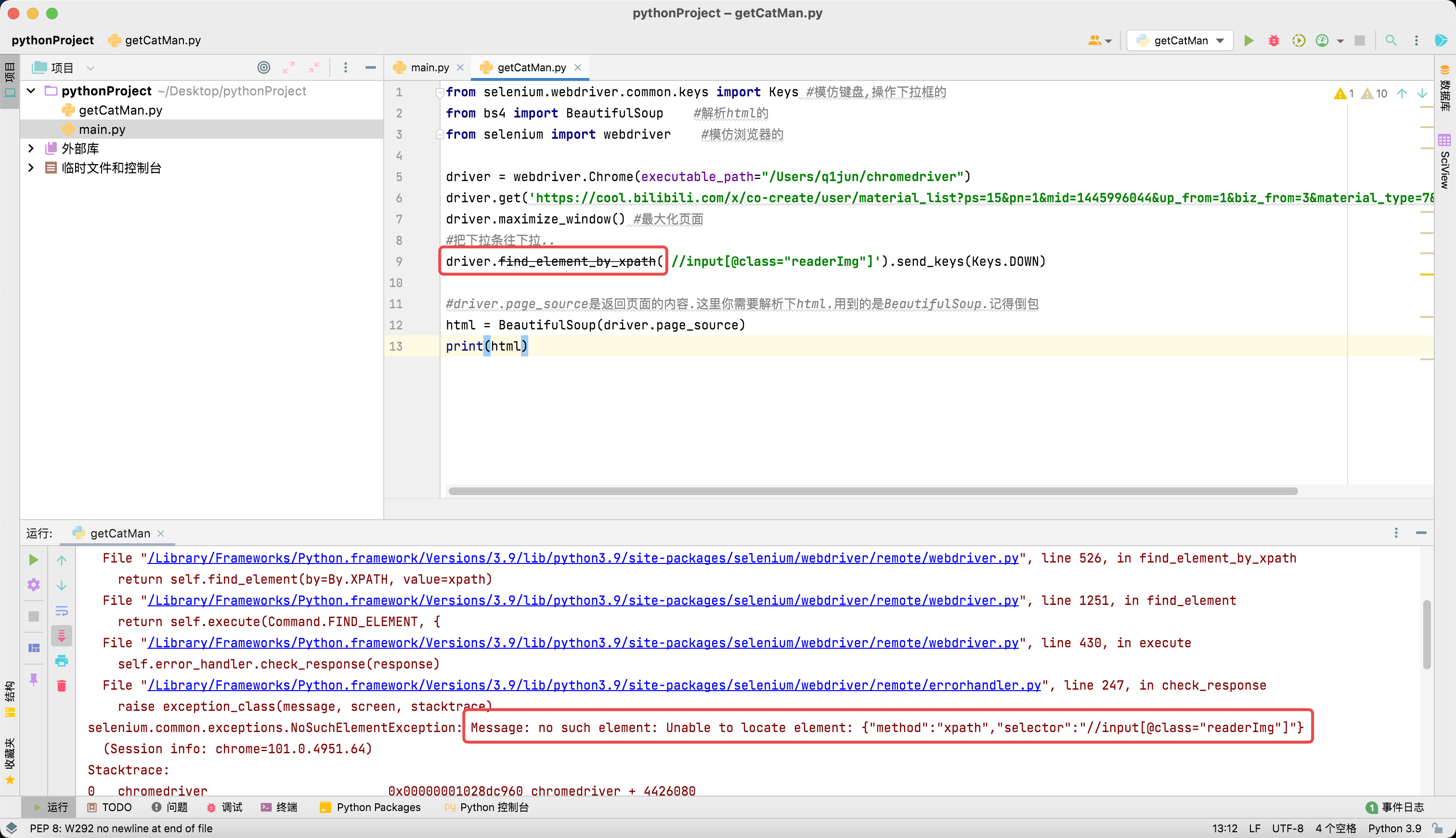
Task: Click the editor horizontal scrollbar
Action: (x=872, y=491)
